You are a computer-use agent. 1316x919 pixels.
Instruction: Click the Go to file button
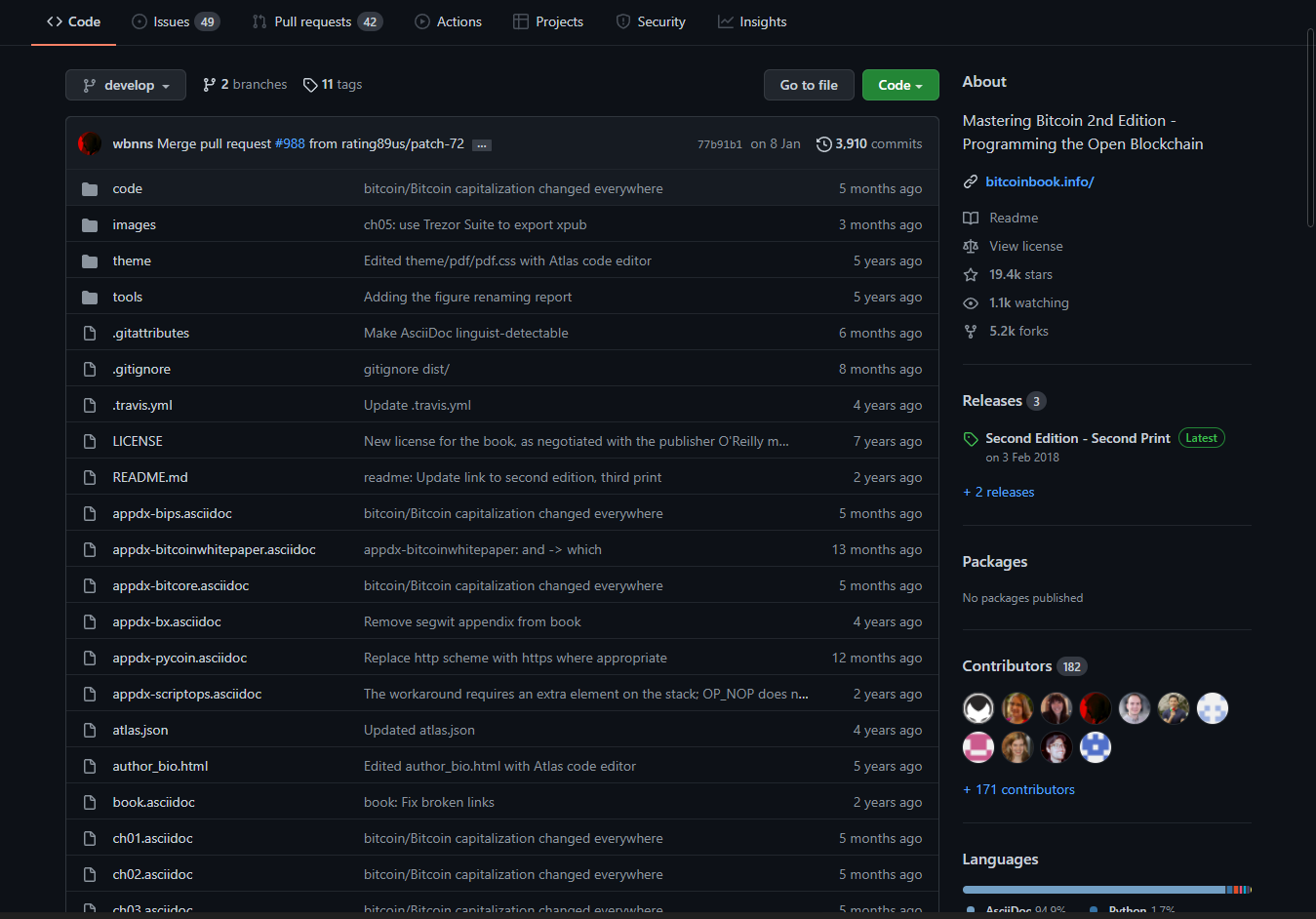[x=809, y=85]
